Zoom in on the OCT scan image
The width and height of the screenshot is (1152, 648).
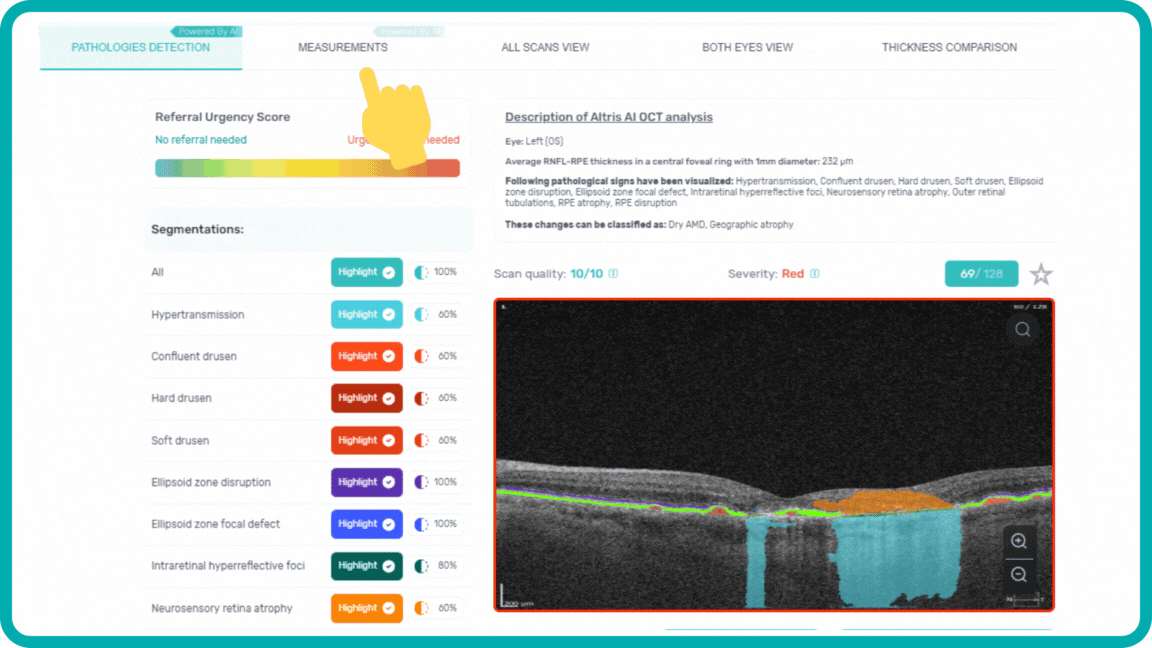tap(1018, 541)
